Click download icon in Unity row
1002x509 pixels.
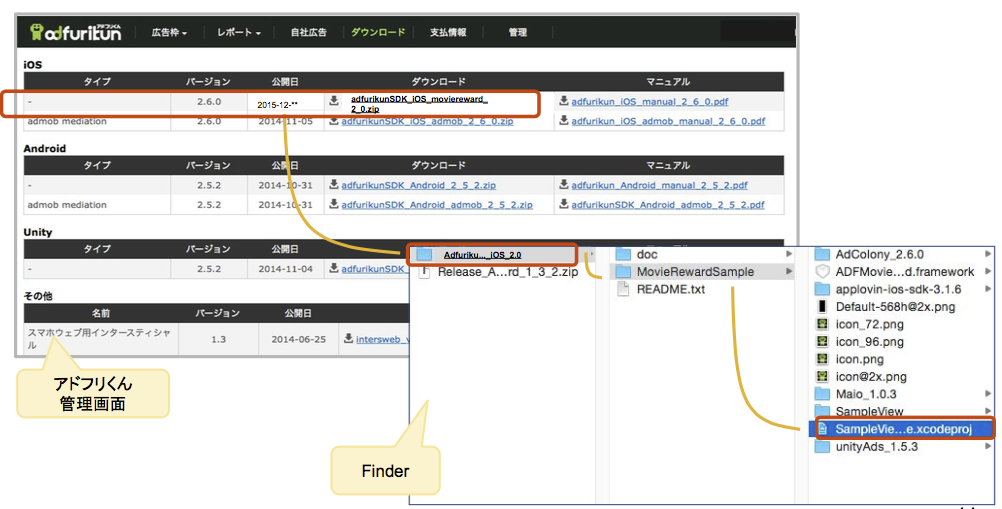point(334,269)
